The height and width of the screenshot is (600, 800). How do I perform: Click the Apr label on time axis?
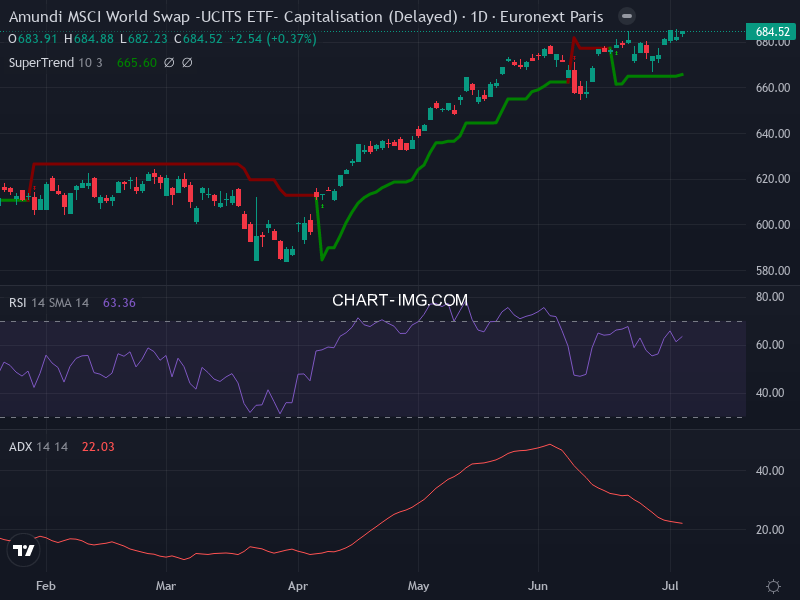point(298,586)
